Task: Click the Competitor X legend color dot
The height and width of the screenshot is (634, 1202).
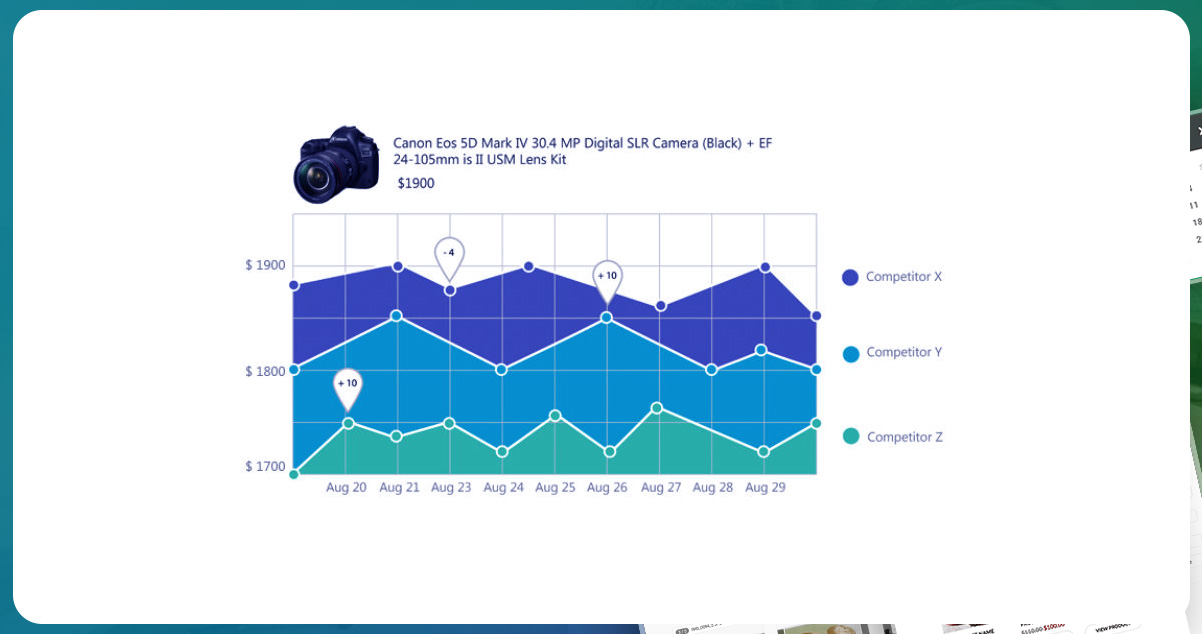Action: point(850,277)
